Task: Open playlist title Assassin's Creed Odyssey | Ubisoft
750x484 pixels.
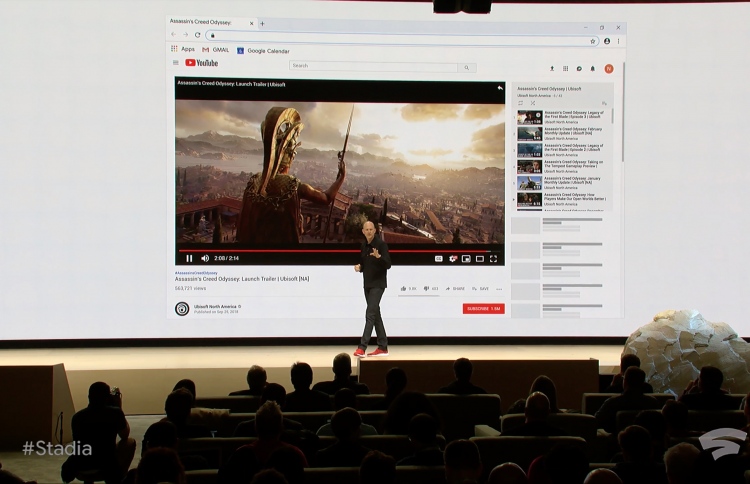Action: 549,89
